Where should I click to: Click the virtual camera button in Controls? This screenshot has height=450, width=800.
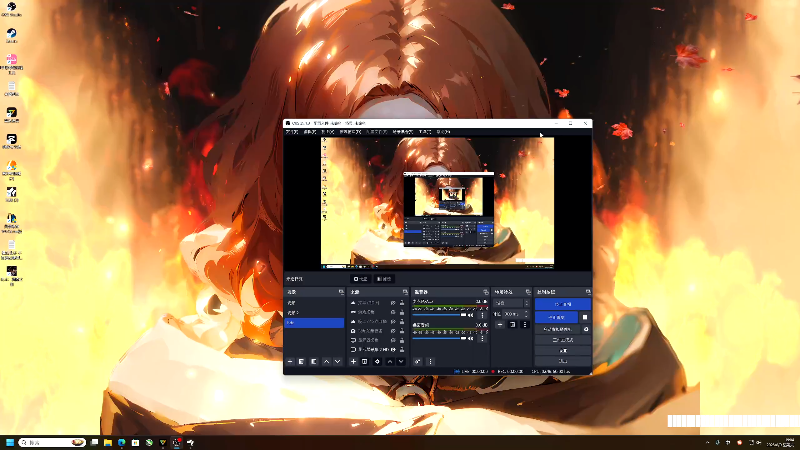pyautogui.click(x=557, y=330)
